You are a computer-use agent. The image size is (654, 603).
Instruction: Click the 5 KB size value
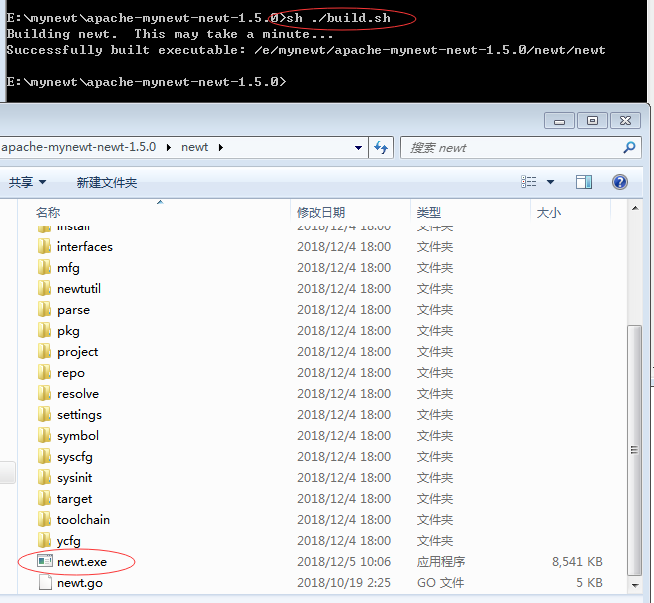[x=589, y=583]
